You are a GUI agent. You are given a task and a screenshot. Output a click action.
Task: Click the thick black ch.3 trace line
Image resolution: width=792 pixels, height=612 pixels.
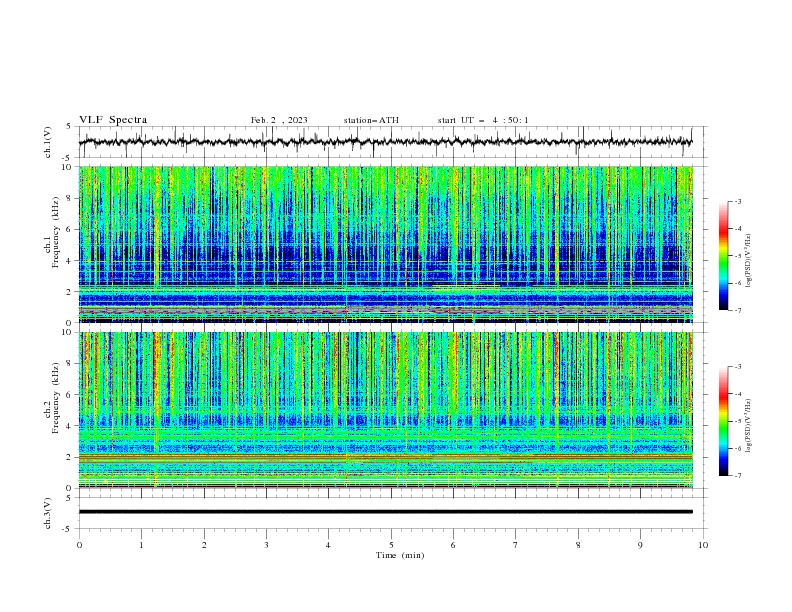point(386,512)
